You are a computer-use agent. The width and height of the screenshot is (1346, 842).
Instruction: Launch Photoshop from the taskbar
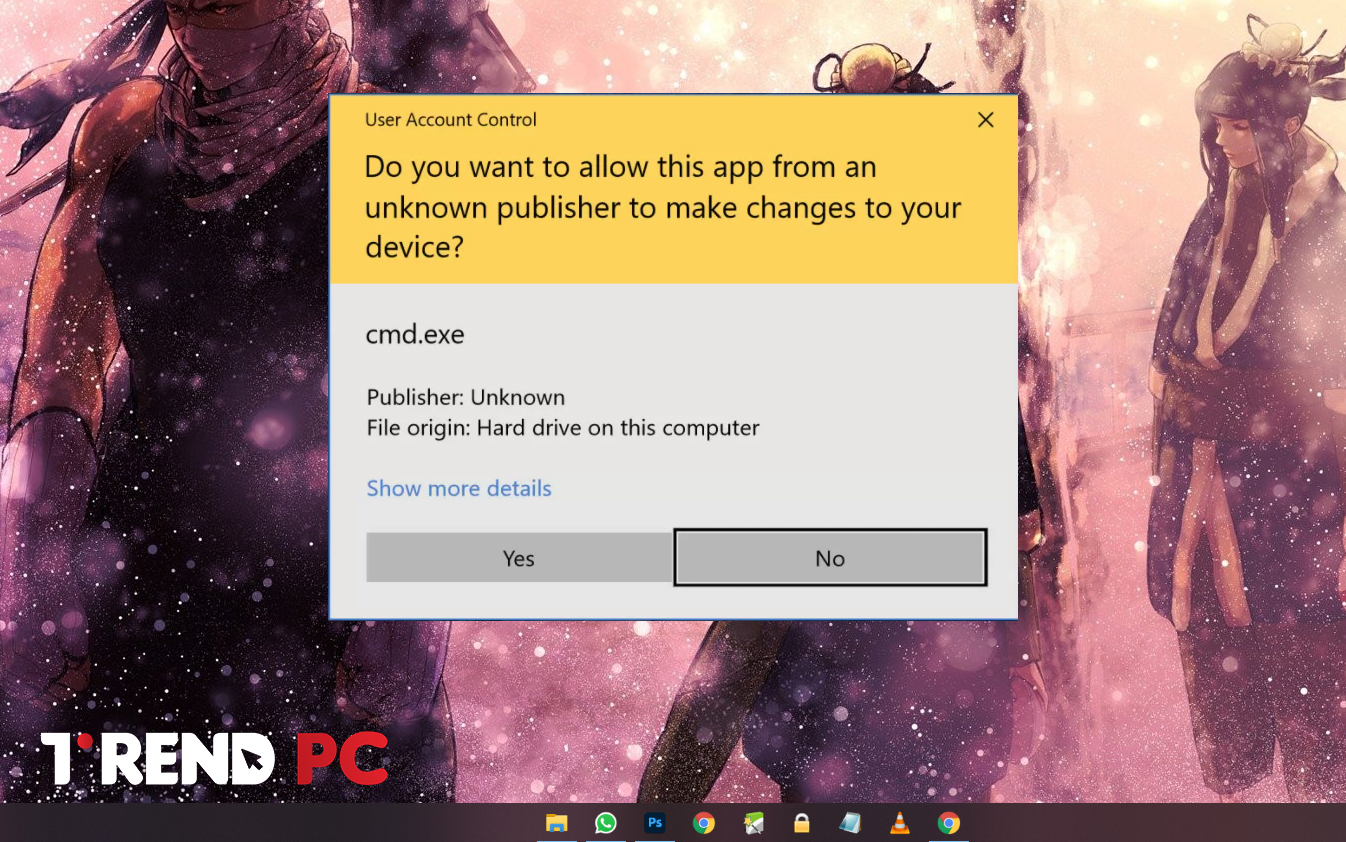pyautogui.click(x=655, y=823)
